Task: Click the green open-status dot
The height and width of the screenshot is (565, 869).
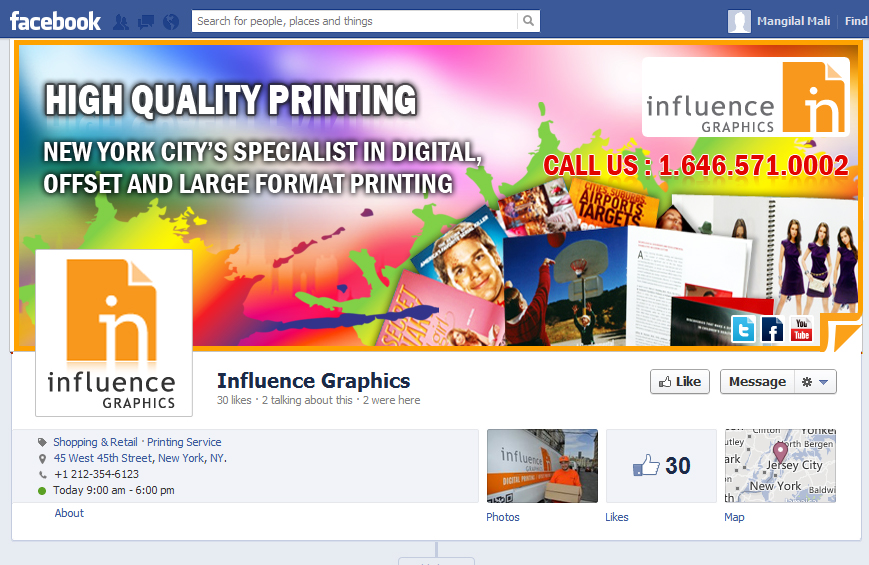Action: pos(42,491)
